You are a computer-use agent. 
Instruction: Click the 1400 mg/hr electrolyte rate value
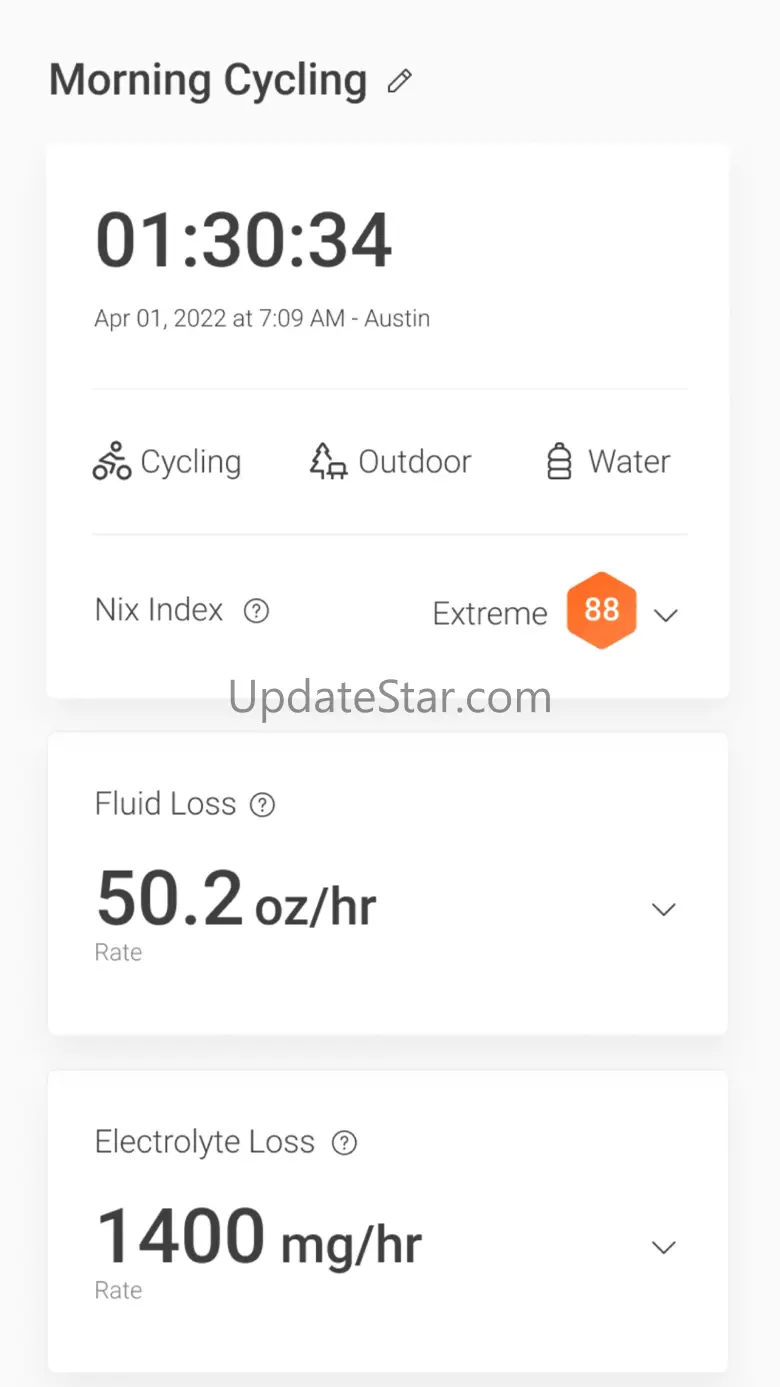click(259, 1236)
